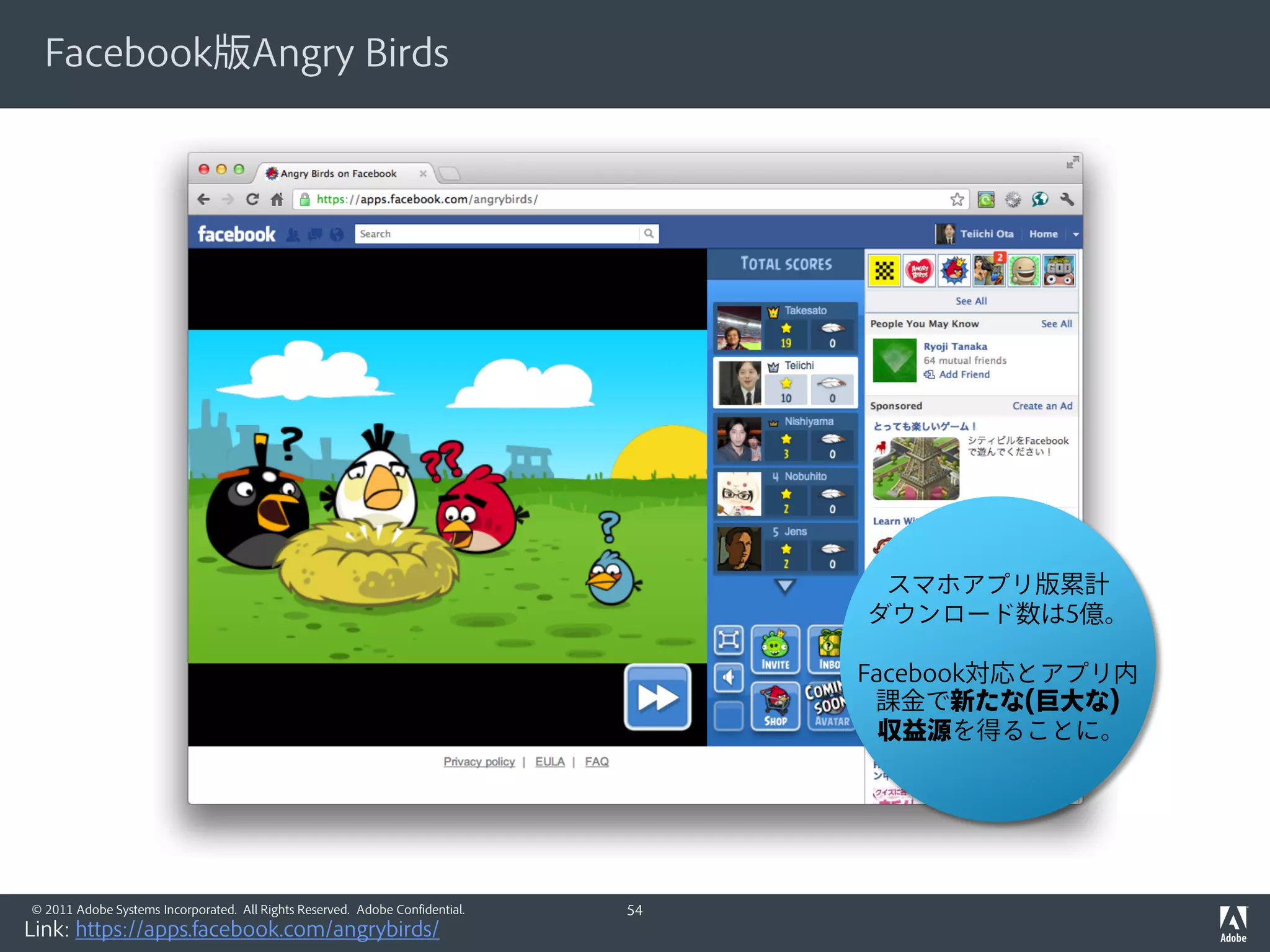Click the browser forward arrow

(228, 200)
